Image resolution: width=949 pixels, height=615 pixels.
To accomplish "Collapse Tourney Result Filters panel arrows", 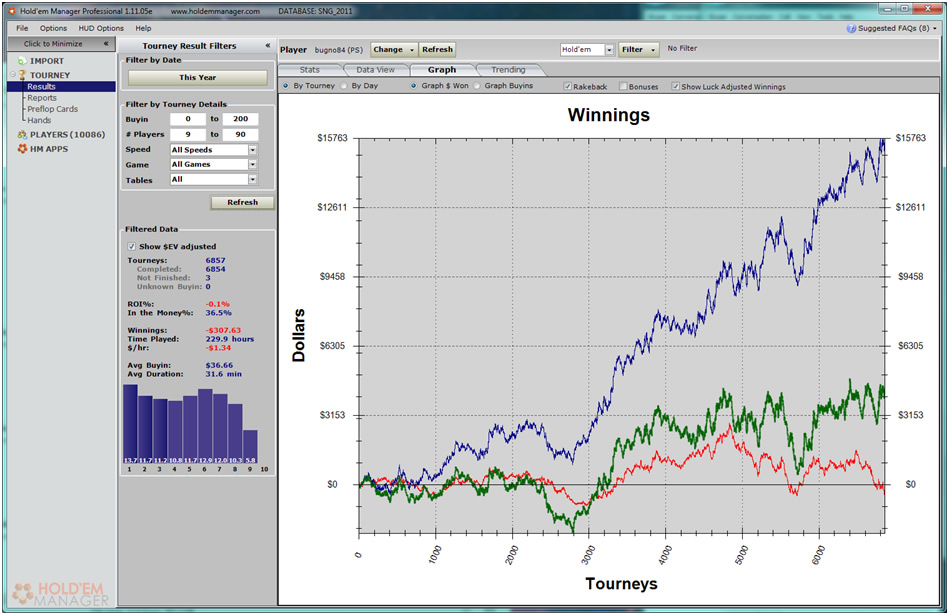I will [x=268, y=45].
